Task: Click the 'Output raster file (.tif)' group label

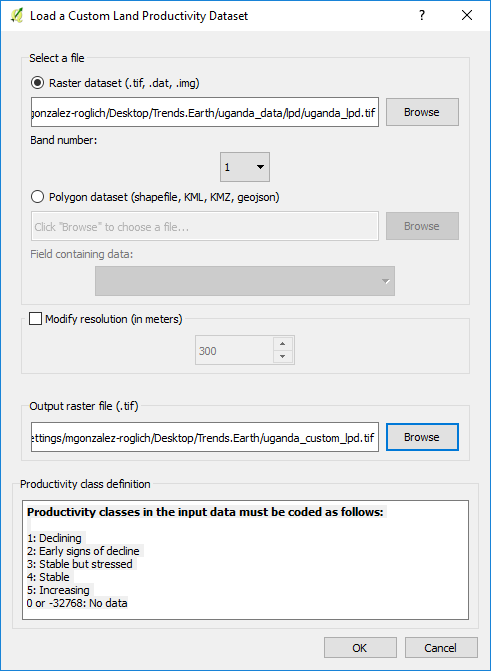Action: coord(84,406)
